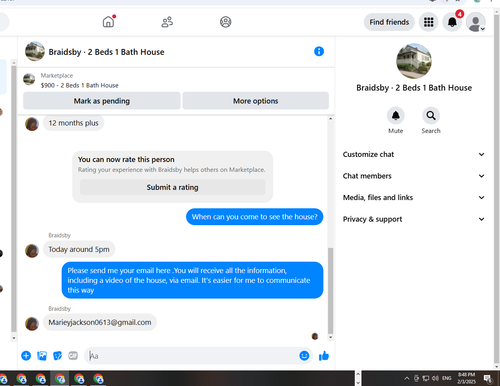Image resolution: width=500 pixels, height=386 pixels.
Task: Click the right panel name Braidsby 2 Beds 1 Bath House
Action: (414, 88)
